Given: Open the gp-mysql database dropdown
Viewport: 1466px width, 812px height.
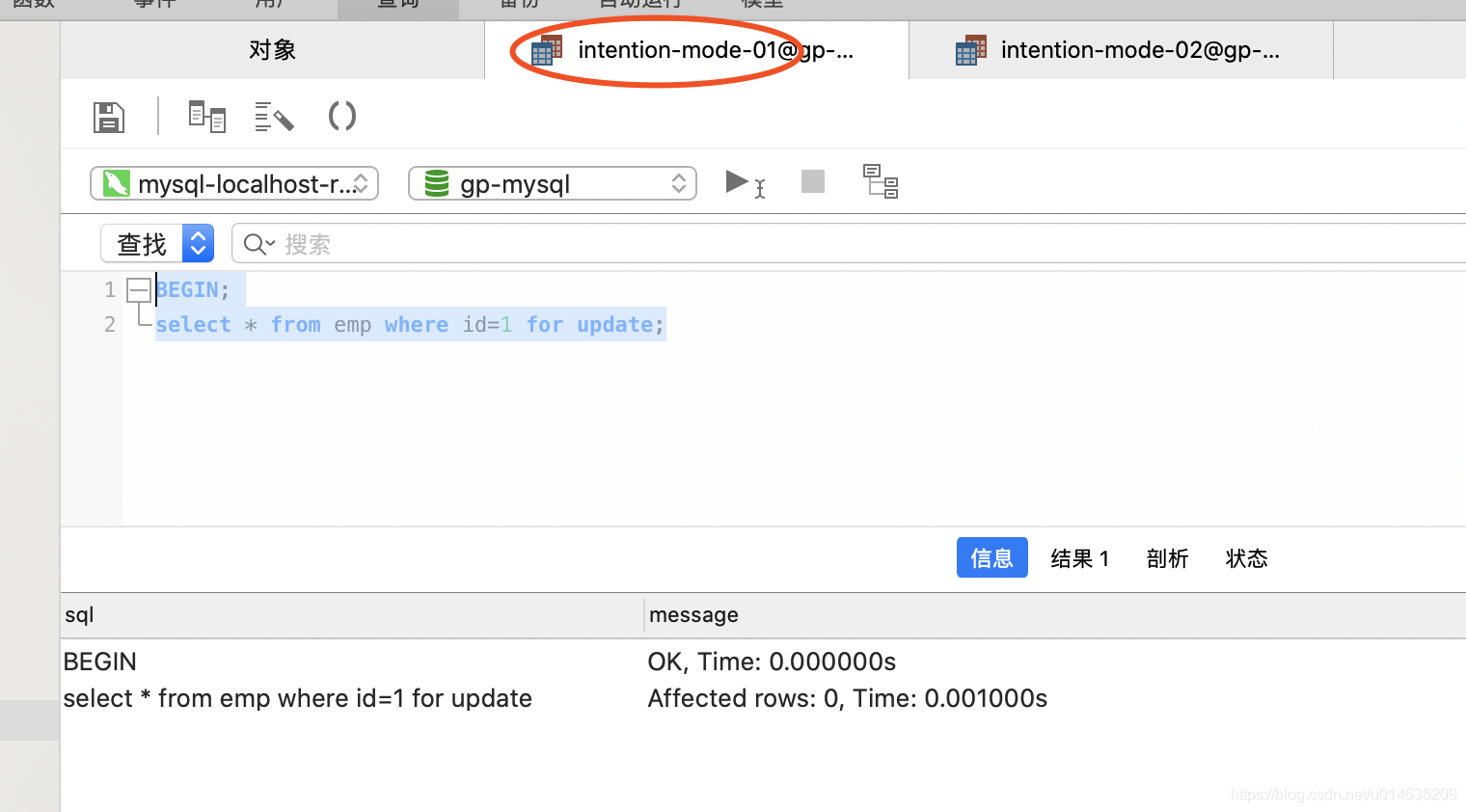Looking at the screenshot, I should (553, 183).
